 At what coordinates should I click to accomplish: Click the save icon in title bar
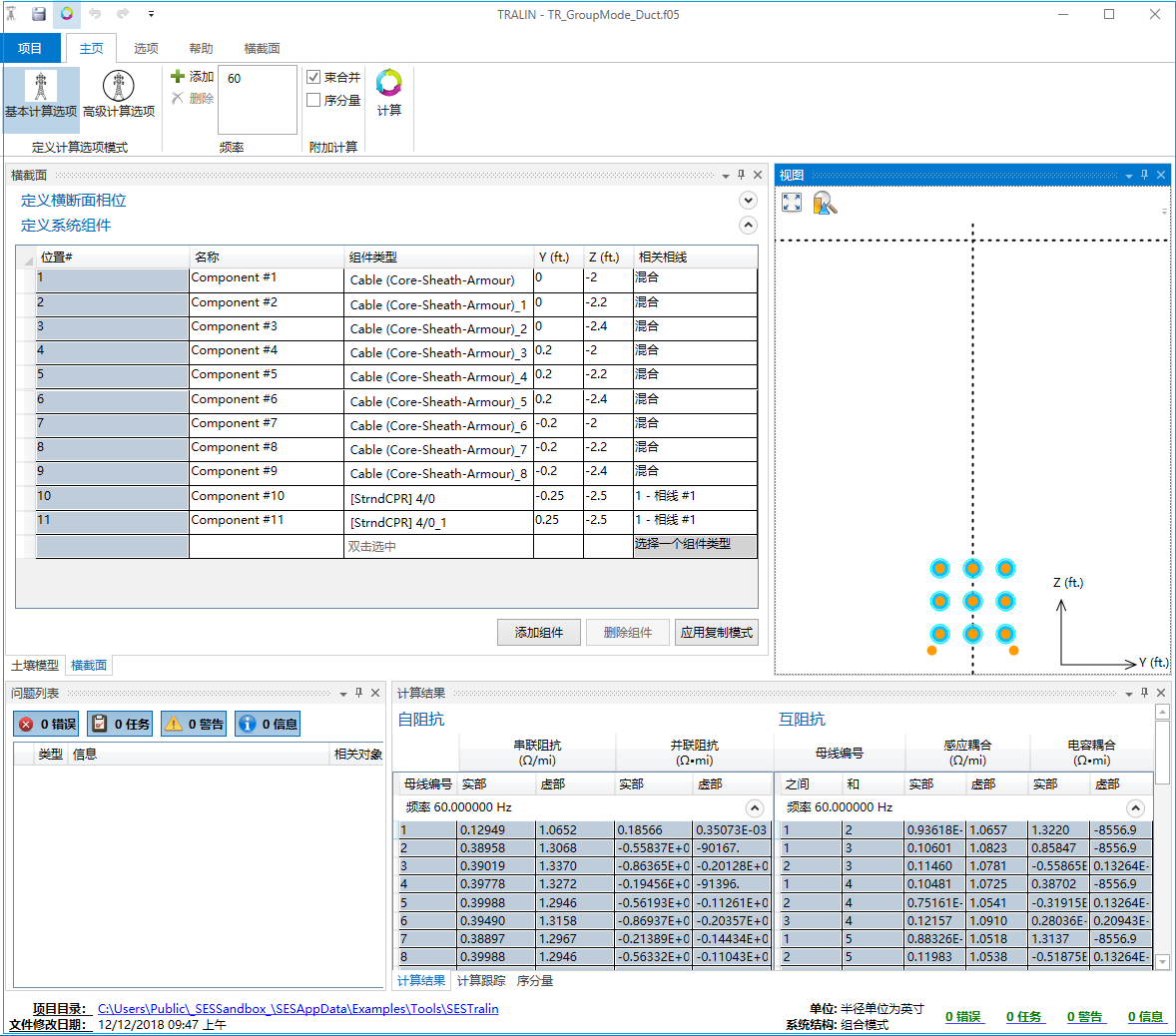39,14
